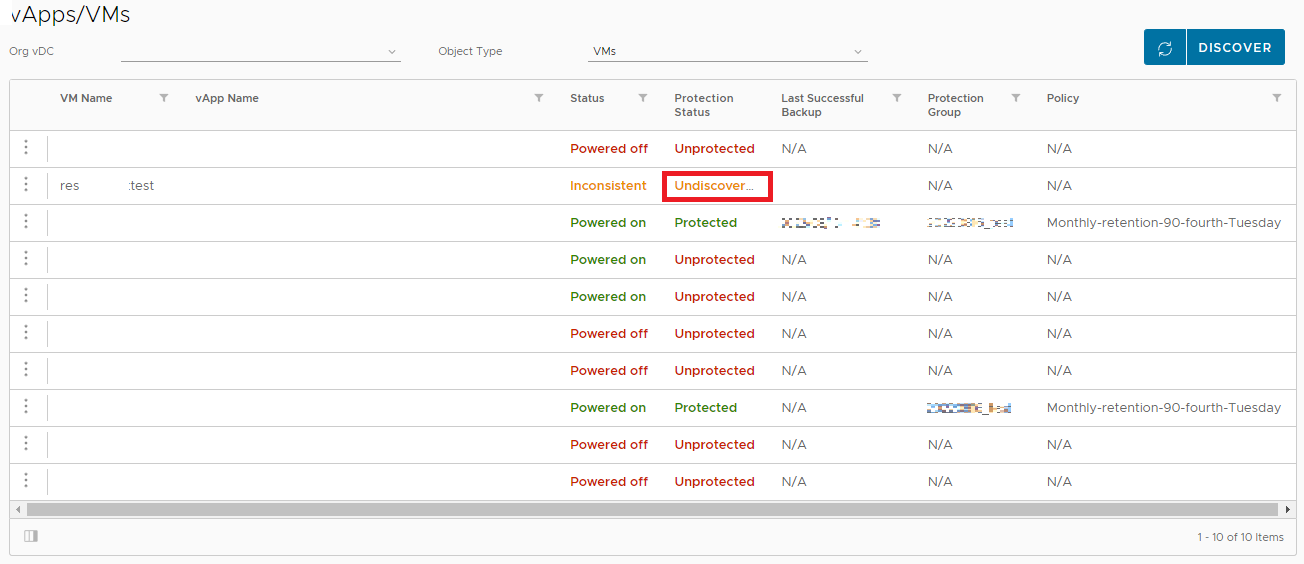Screen dimensions: 1304x564
Task: Open actions menu for res:test VM row
Action: tap(26, 185)
